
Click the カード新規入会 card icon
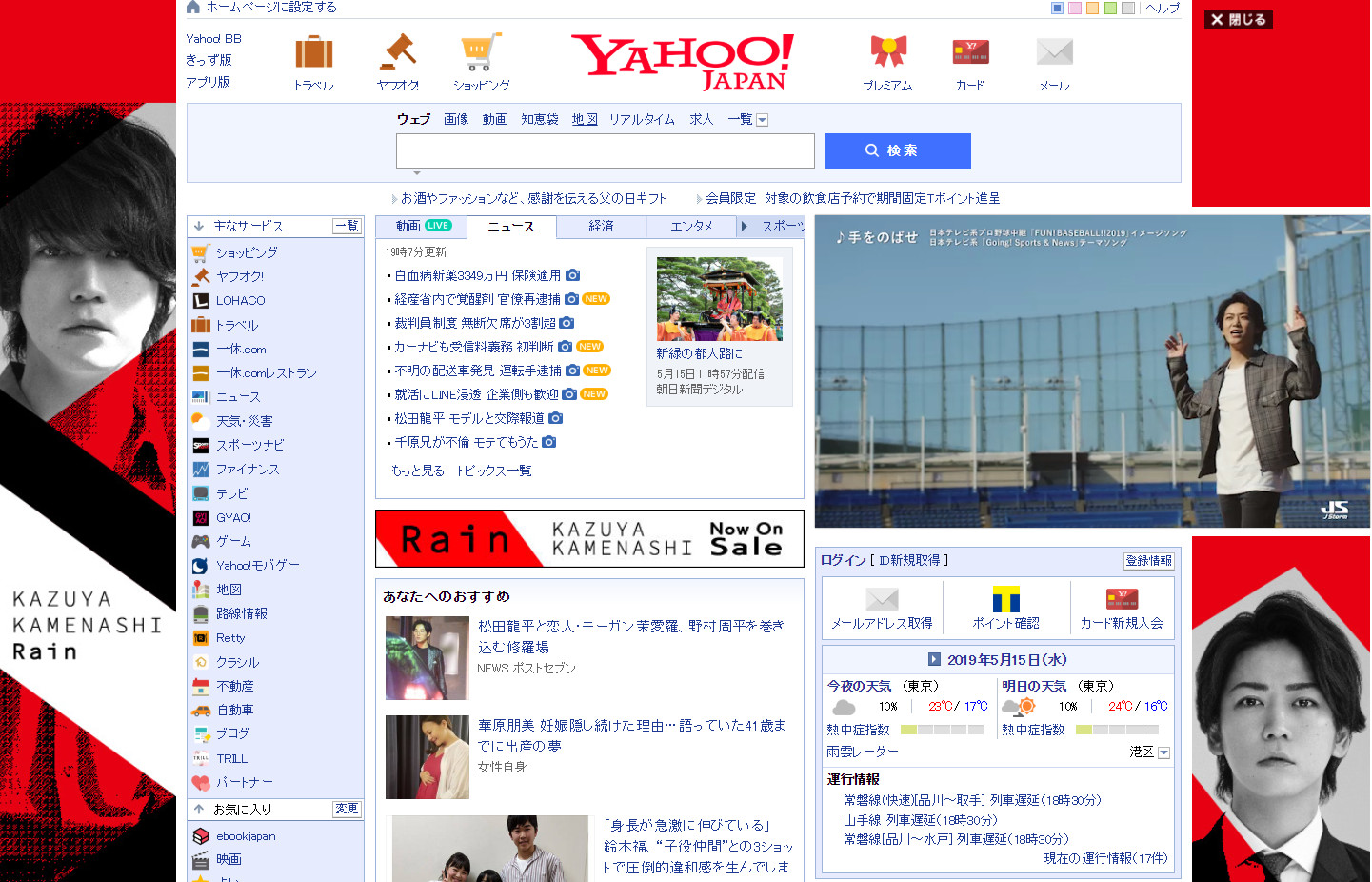1122,598
